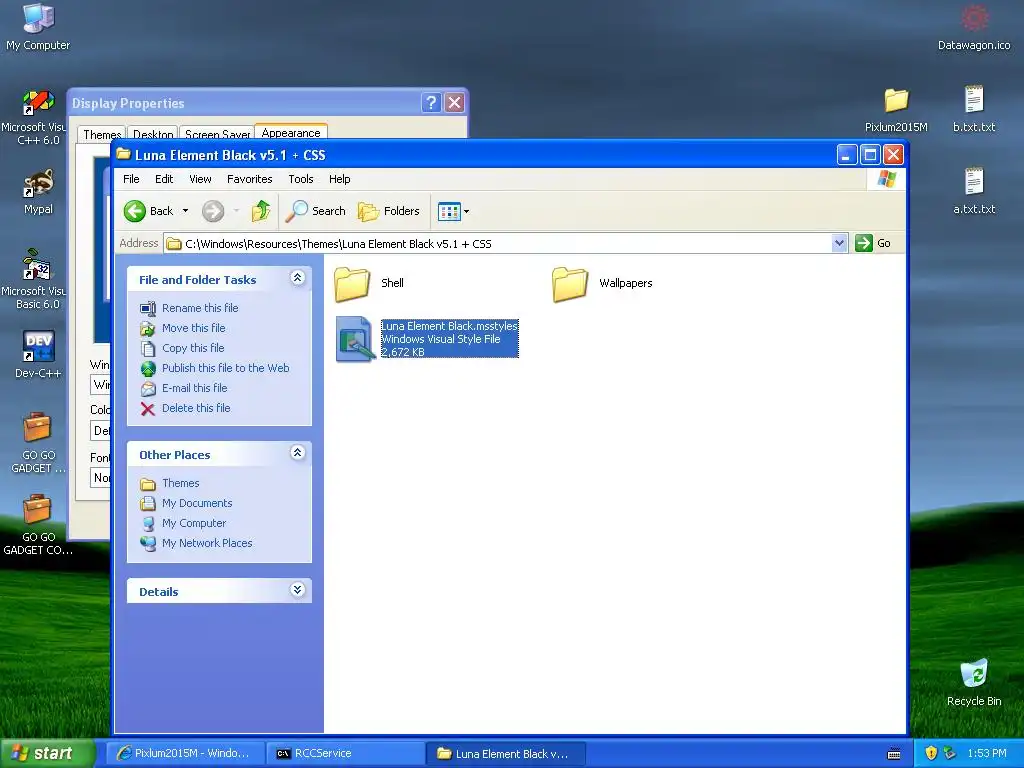Click Display Properties help question button
1024x768 pixels.
tap(431, 103)
